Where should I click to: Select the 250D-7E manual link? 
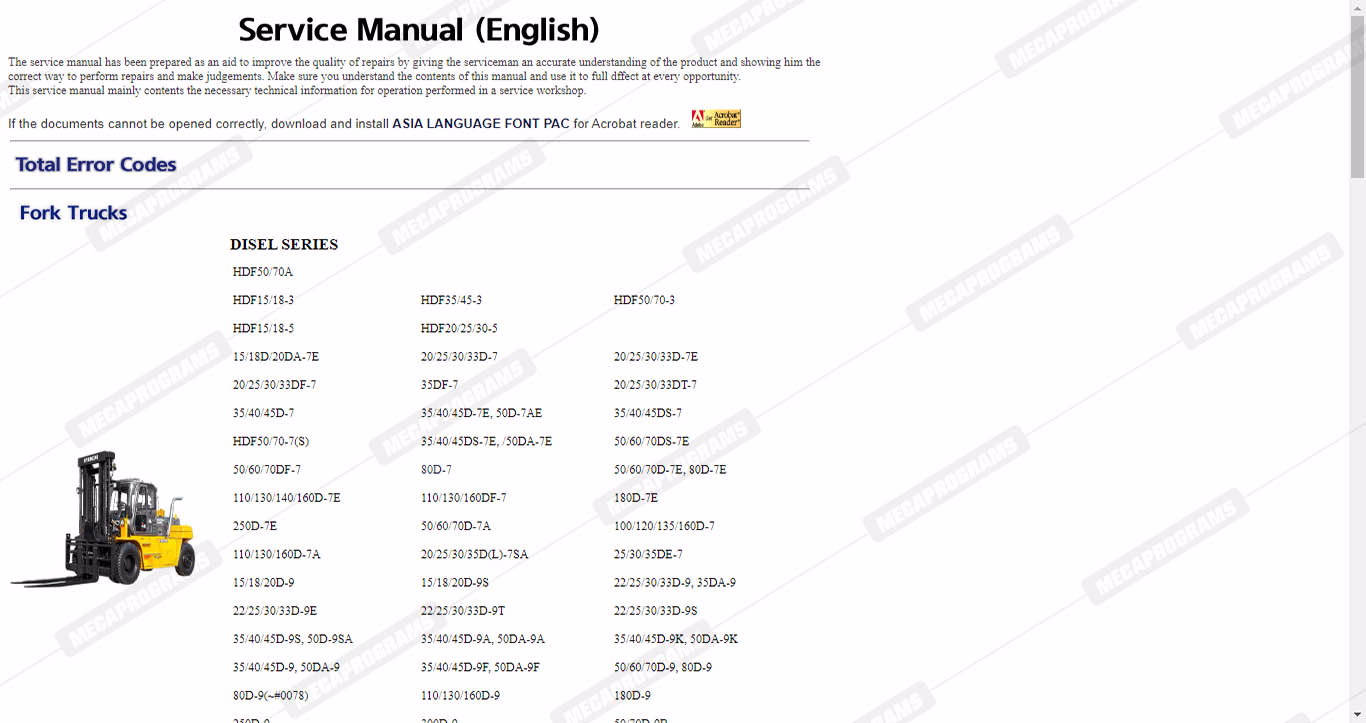coord(255,526)
